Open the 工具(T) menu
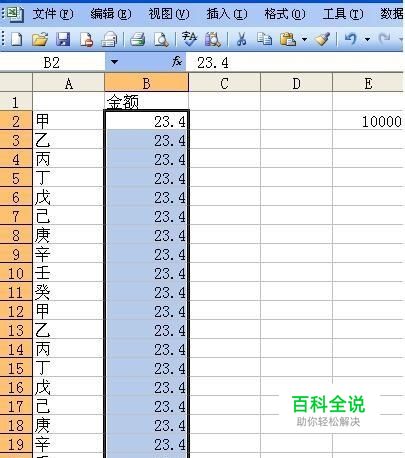This screenshot has height=458, width=405. (343, 14)
